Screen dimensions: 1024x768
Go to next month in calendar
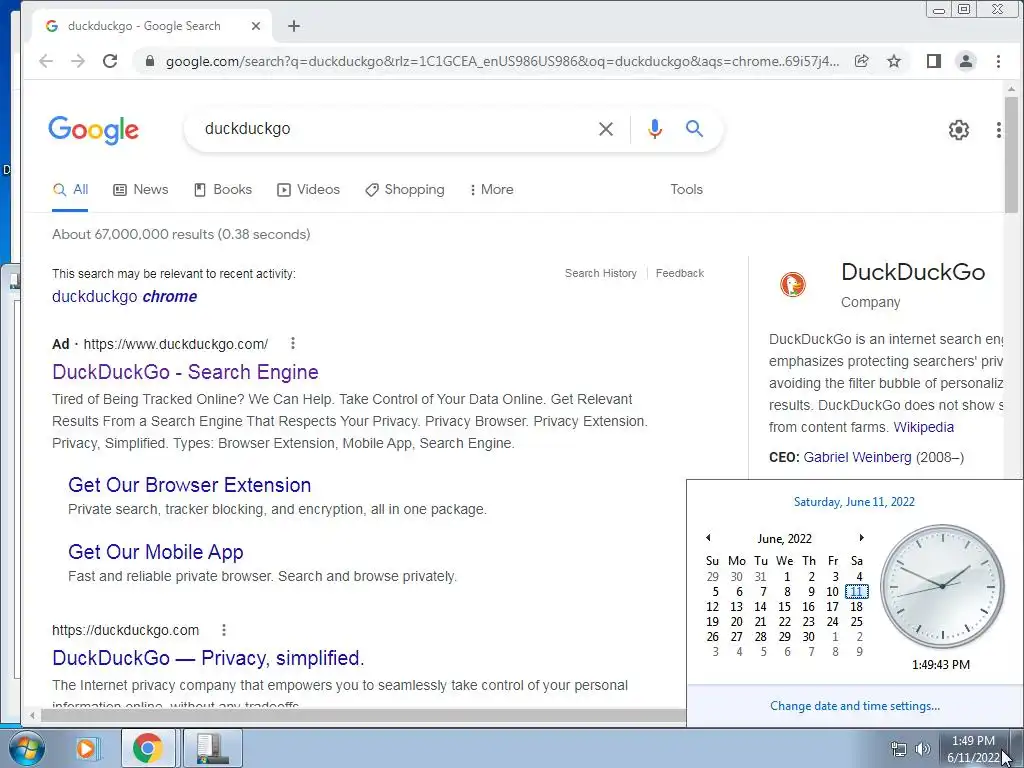[861, 537]
